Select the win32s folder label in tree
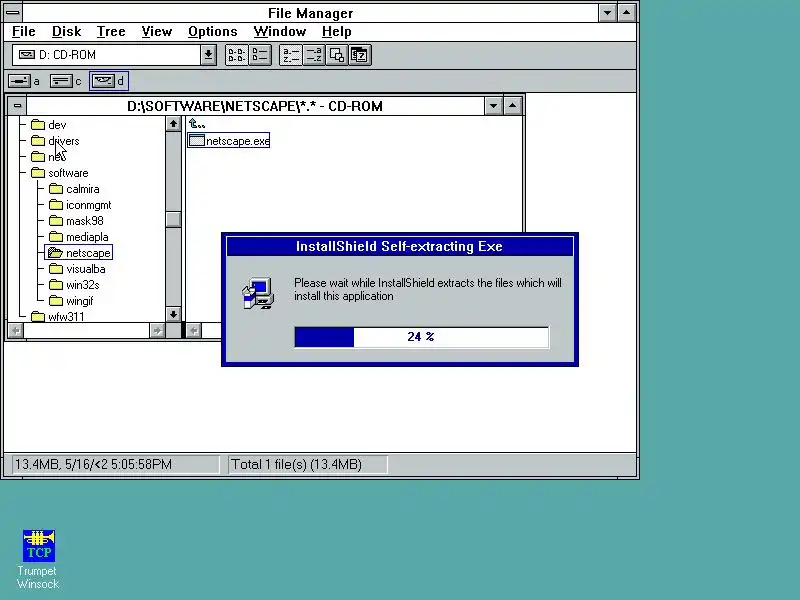This screenshot has height=600, width=800. coord(83,285)
